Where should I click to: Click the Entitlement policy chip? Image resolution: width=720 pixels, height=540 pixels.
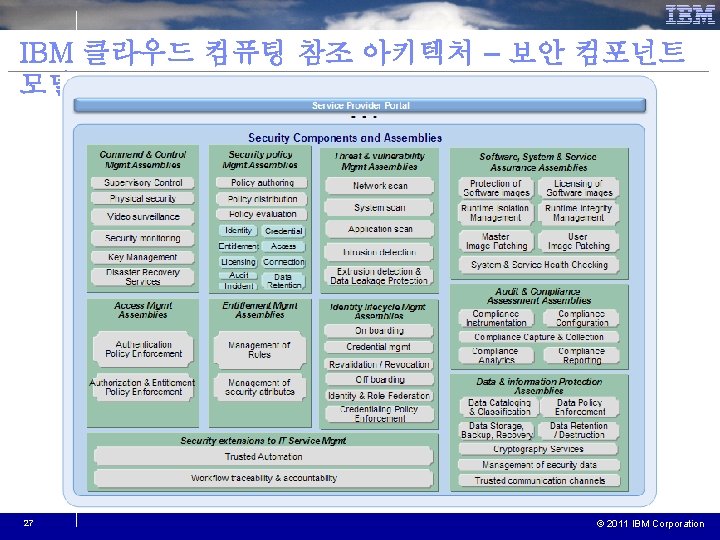(238, 246)
